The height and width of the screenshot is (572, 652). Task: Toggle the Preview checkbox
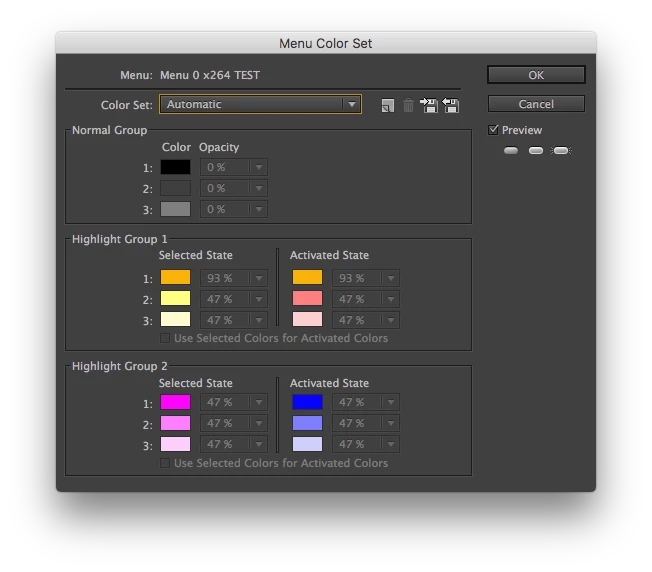click(493, 130)
